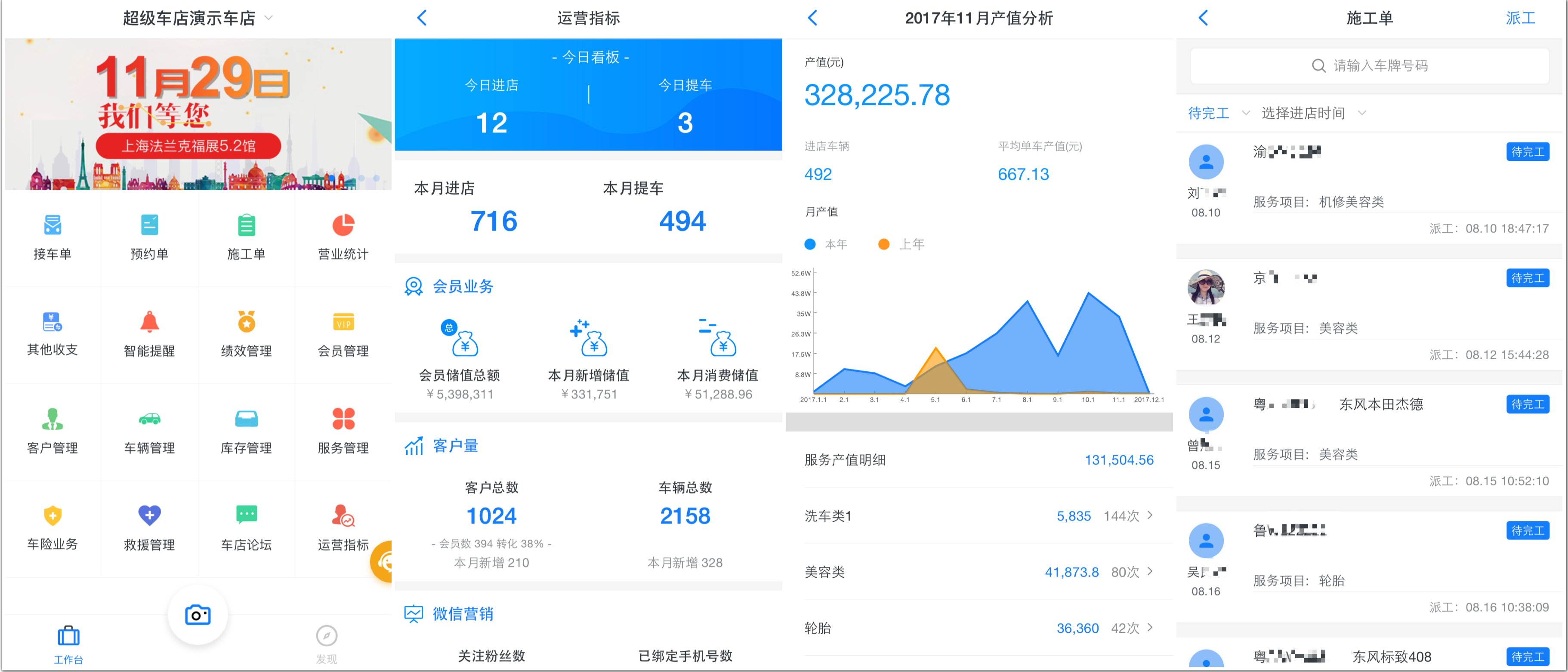Tap 待完工 badge on 京 plate order
This screenshot has width=1568, height=672.
(x=1528, y=278)
